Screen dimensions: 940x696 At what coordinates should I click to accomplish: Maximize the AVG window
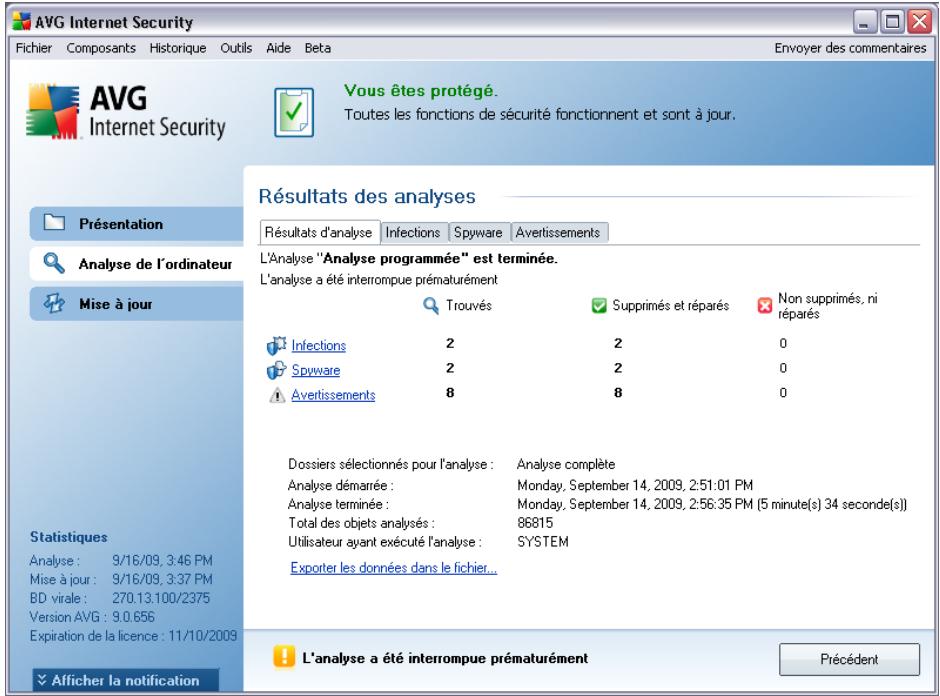pyautogui.click(x=892, y=22)
